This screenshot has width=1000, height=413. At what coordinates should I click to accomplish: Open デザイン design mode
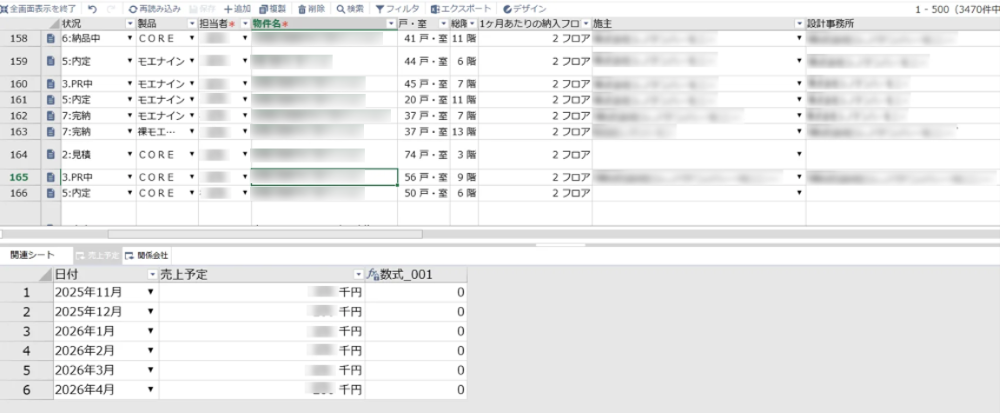[x=525, y=8]
